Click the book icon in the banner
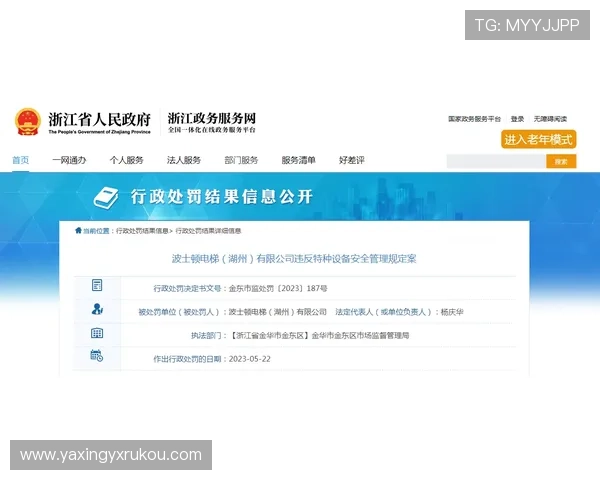Screen dimensions: 600x480 point(106,198)
